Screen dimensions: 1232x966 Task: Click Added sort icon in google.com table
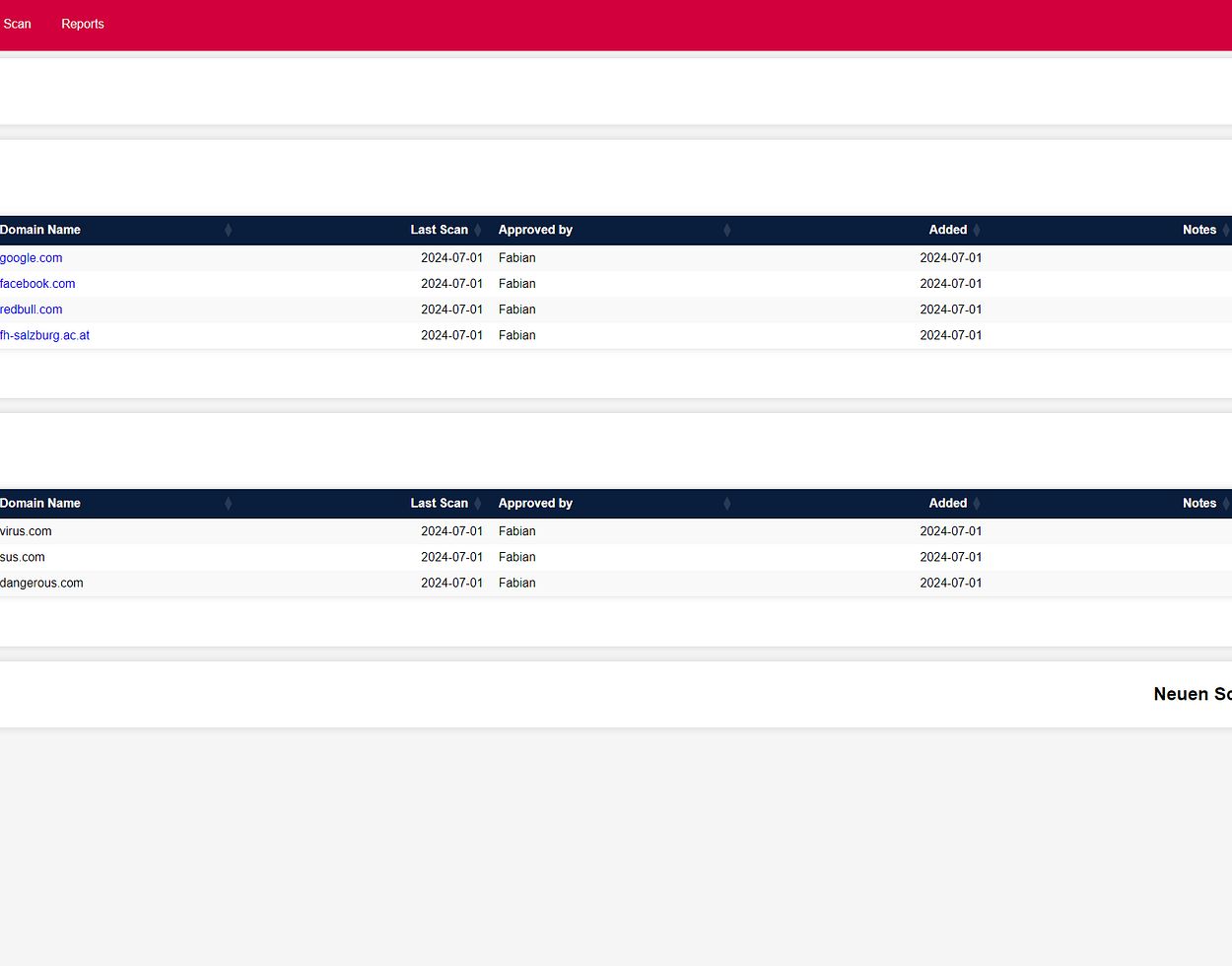(x=977, y=230)
